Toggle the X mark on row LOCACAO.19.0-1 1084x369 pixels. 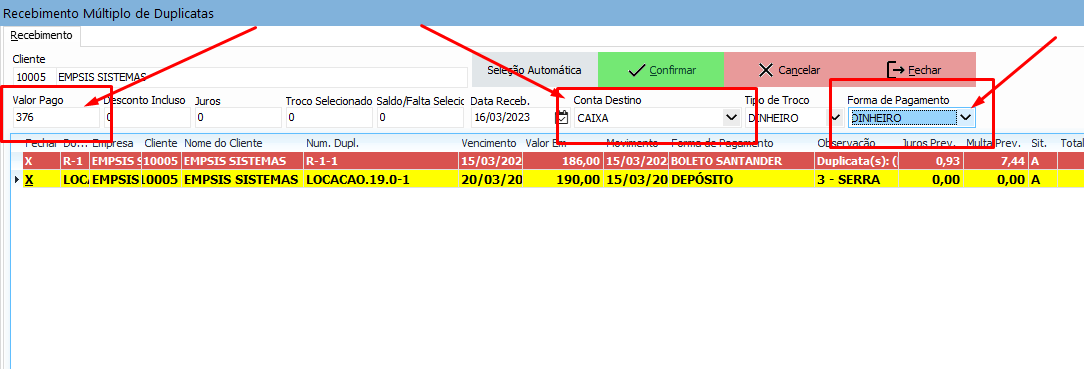point(29,179)
